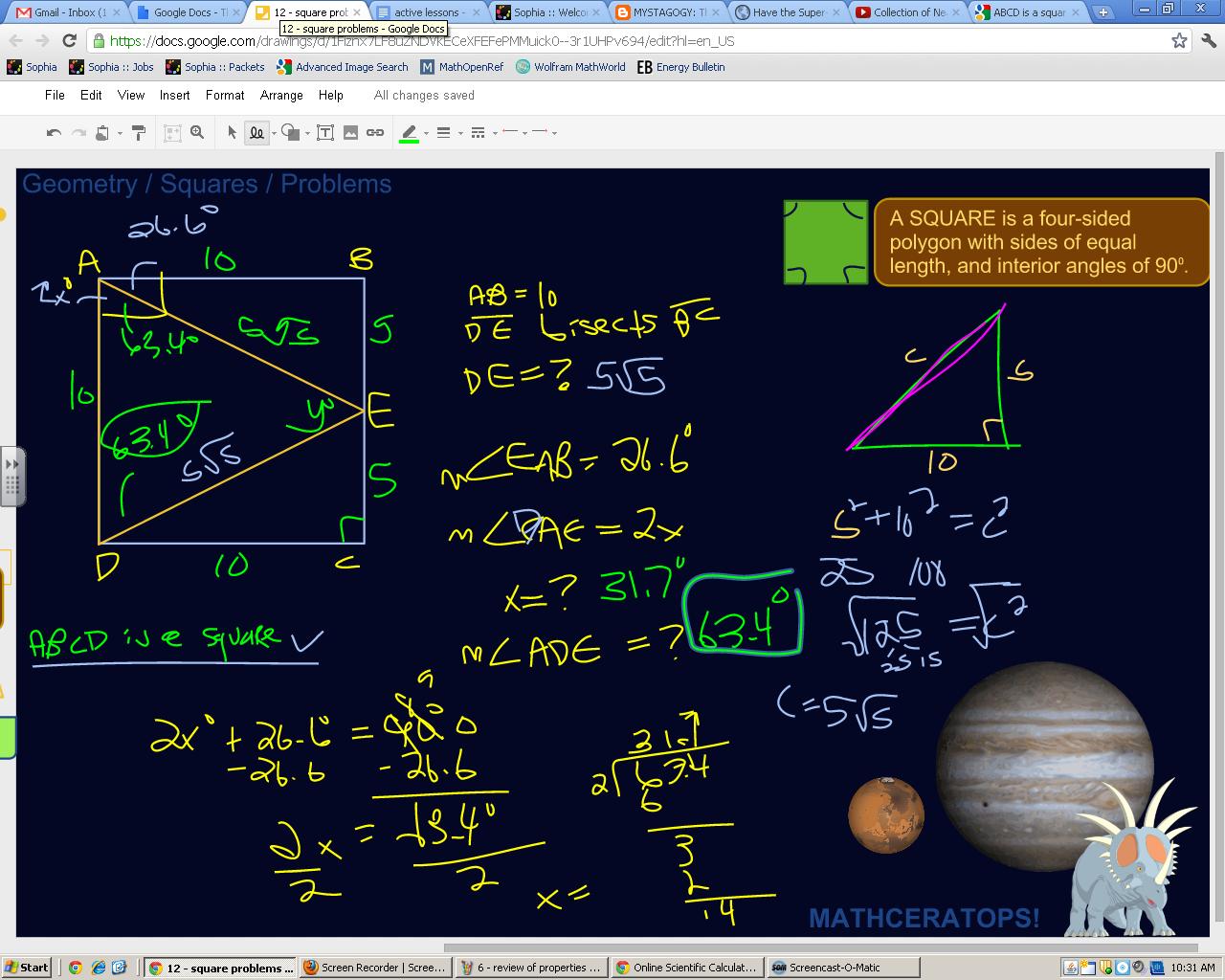Screen dimensions: 1225x980
Task: Click the zoom to fit icon
Action: pos(172,133)
